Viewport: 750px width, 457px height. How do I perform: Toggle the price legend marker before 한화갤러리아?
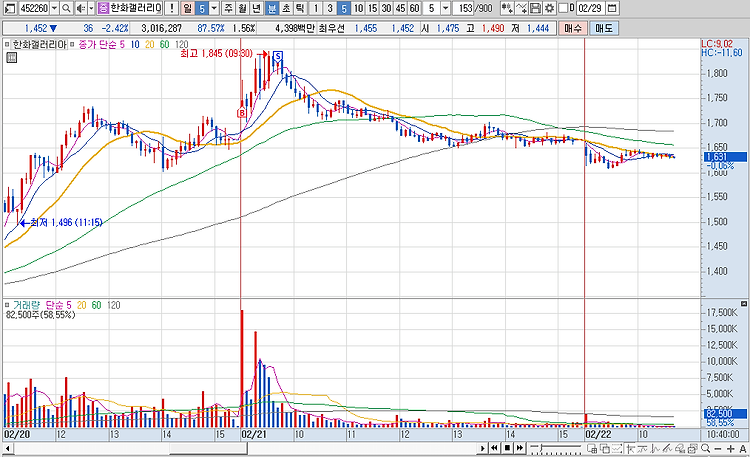7,45
